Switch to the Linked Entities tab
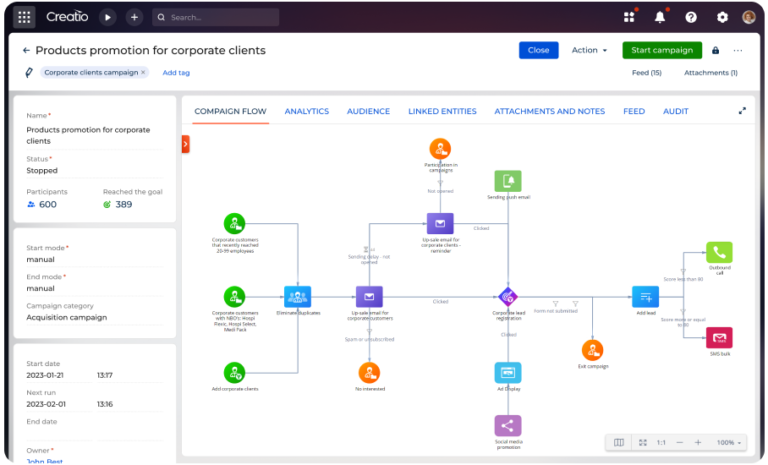 pyautogui.click(x=442, y=111)
